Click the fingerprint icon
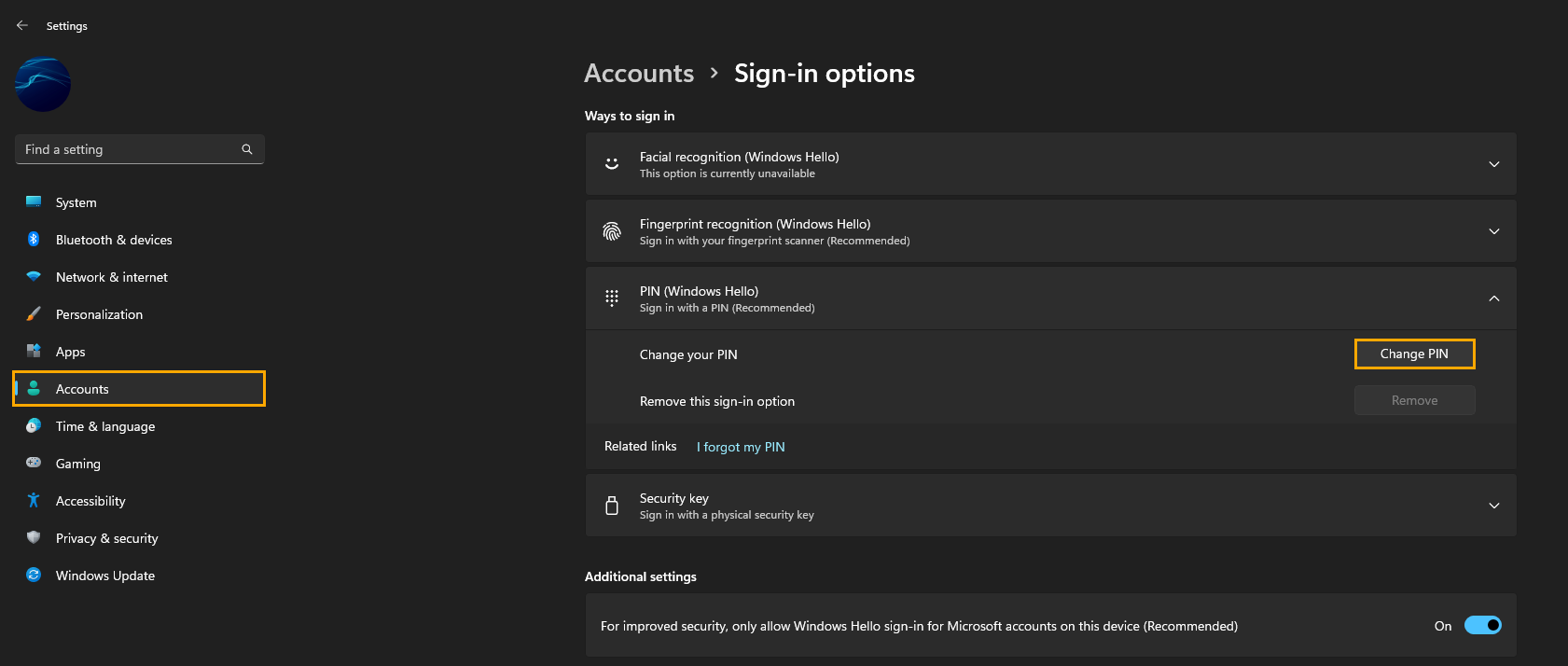This screenshot has height=666, width=1568. tap(612, 231)
